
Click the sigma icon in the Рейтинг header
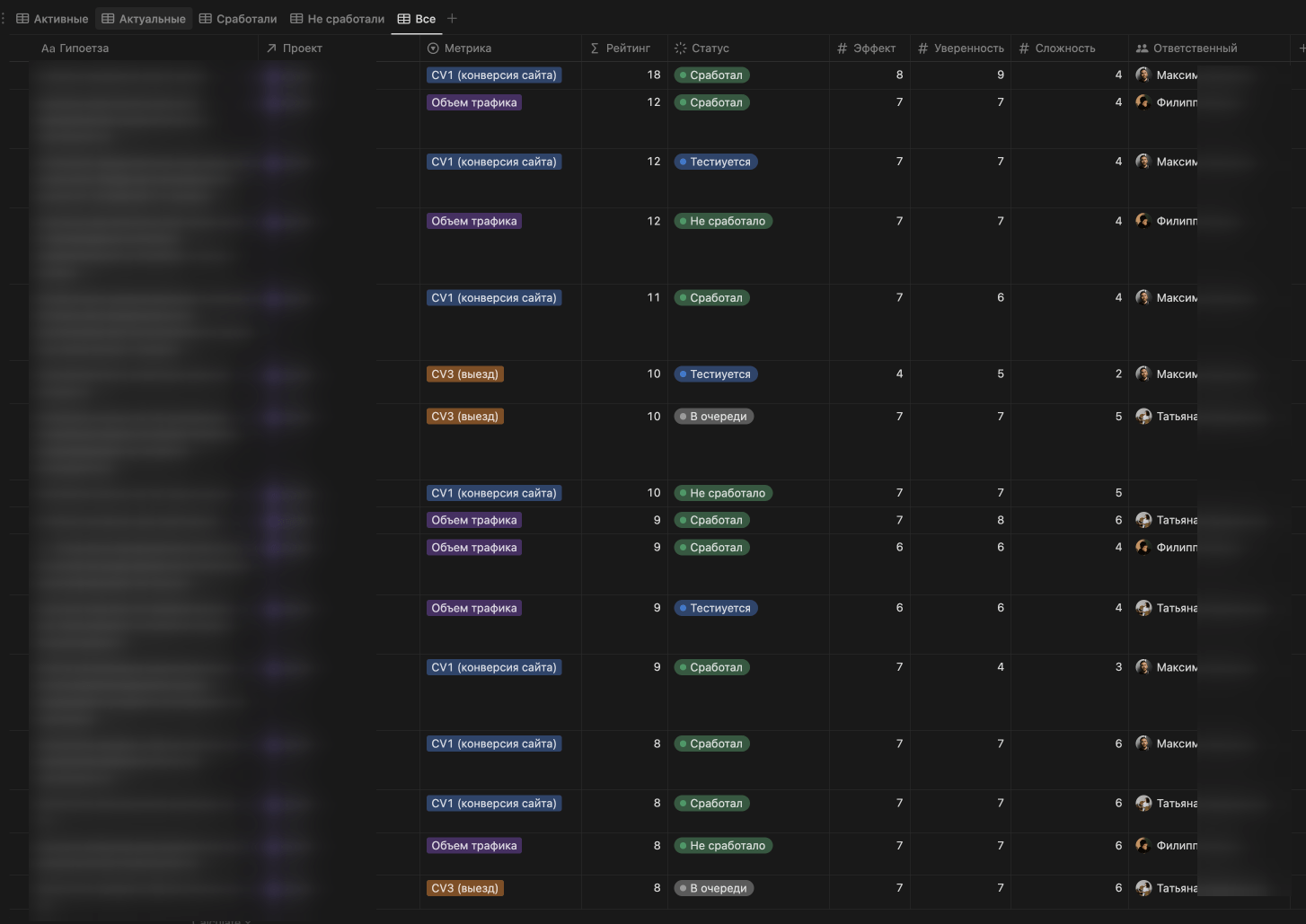pyautogui.click(x=595, y=48)
